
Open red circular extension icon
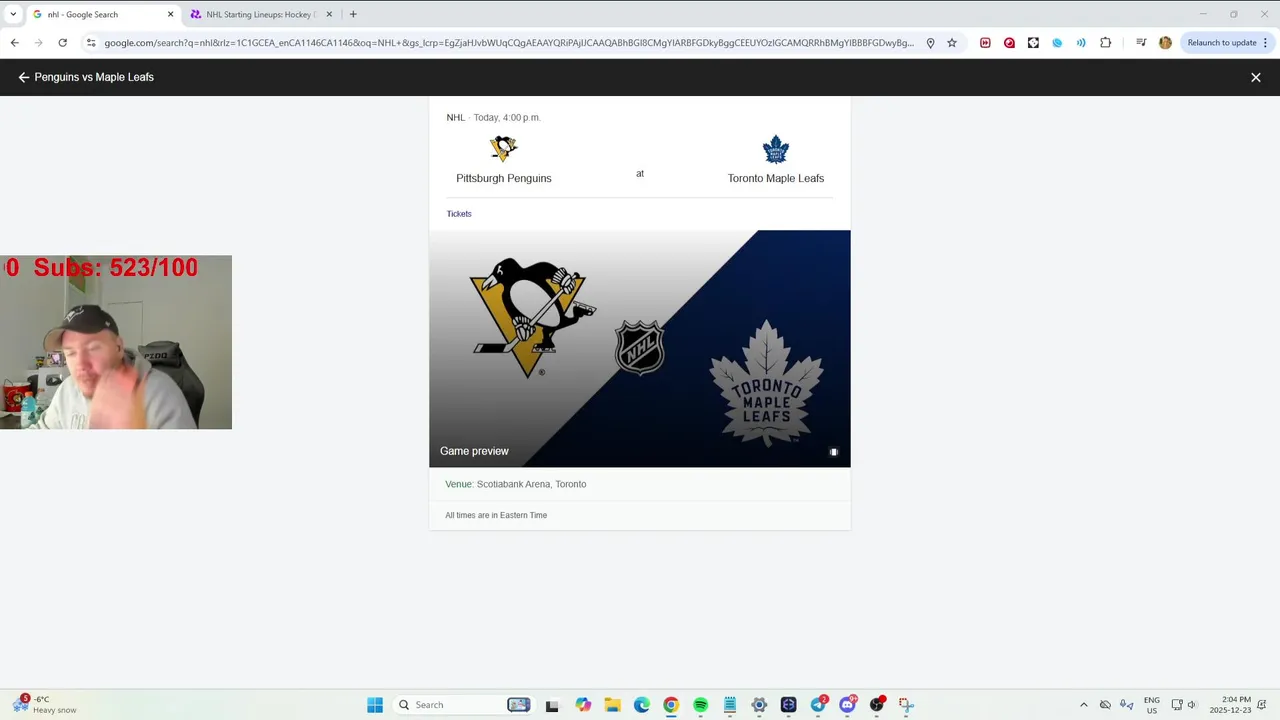pos(1009,43)
